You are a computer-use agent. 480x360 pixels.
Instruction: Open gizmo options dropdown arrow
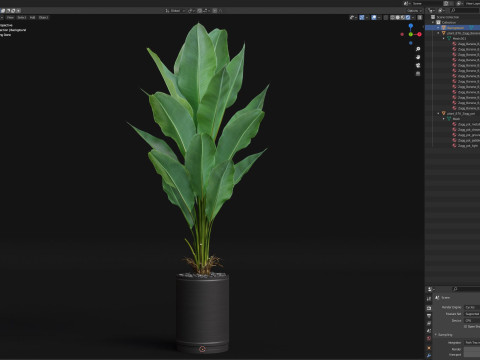coord(367,17)
